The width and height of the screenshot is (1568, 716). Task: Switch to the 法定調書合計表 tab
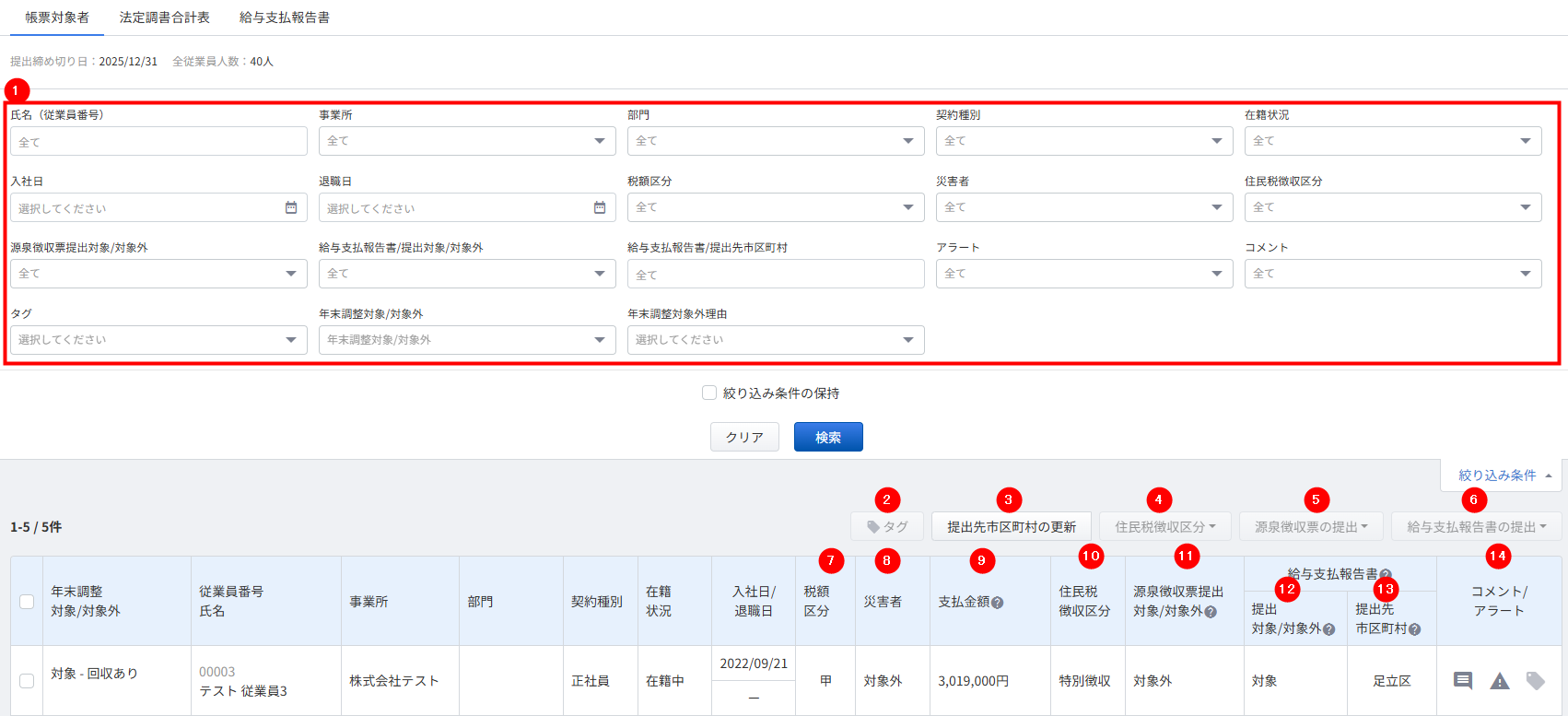click(165, 18)
